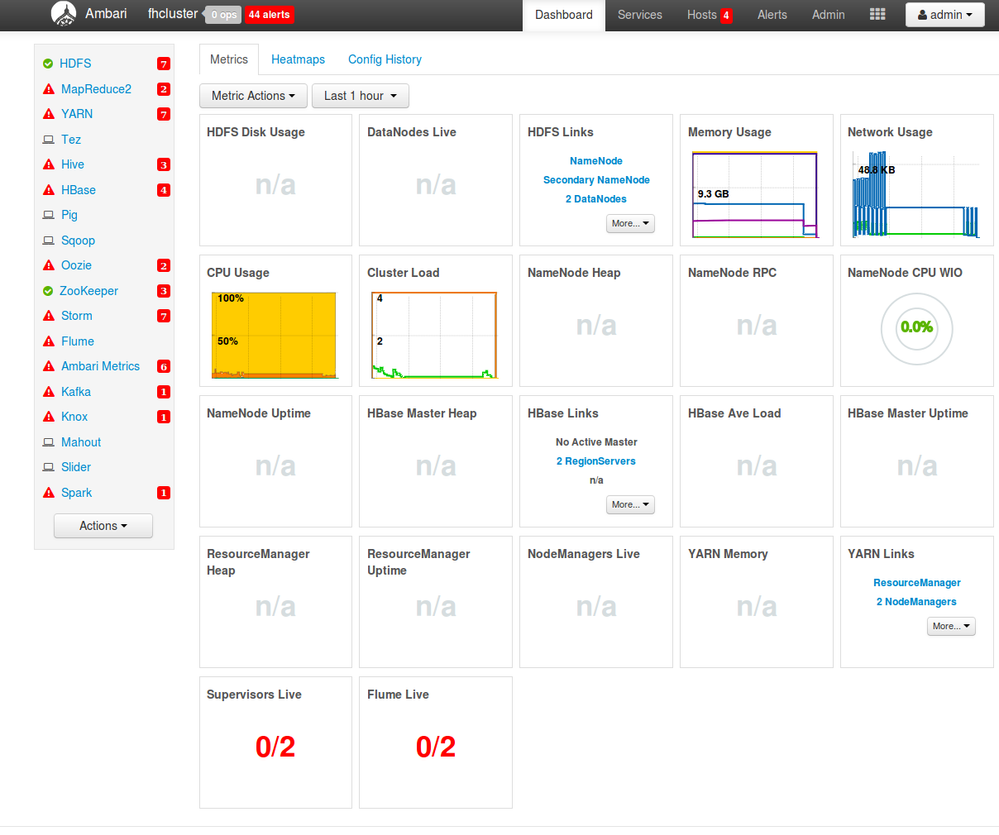Image resolution: width=999 pixels, height=835 pixels.
Task: Click the Mahout client laptop icon
Action: 48,442
